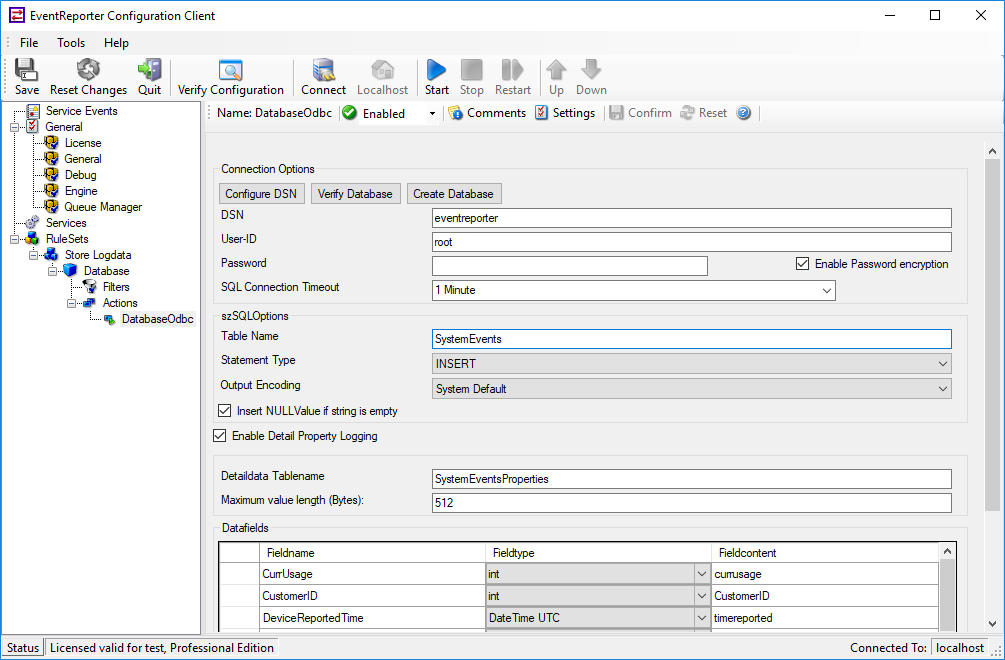The image size is (1005, 660).
Task: Open Fieldtype dropdown for CurrUsage row
Action: pos(702,574)
